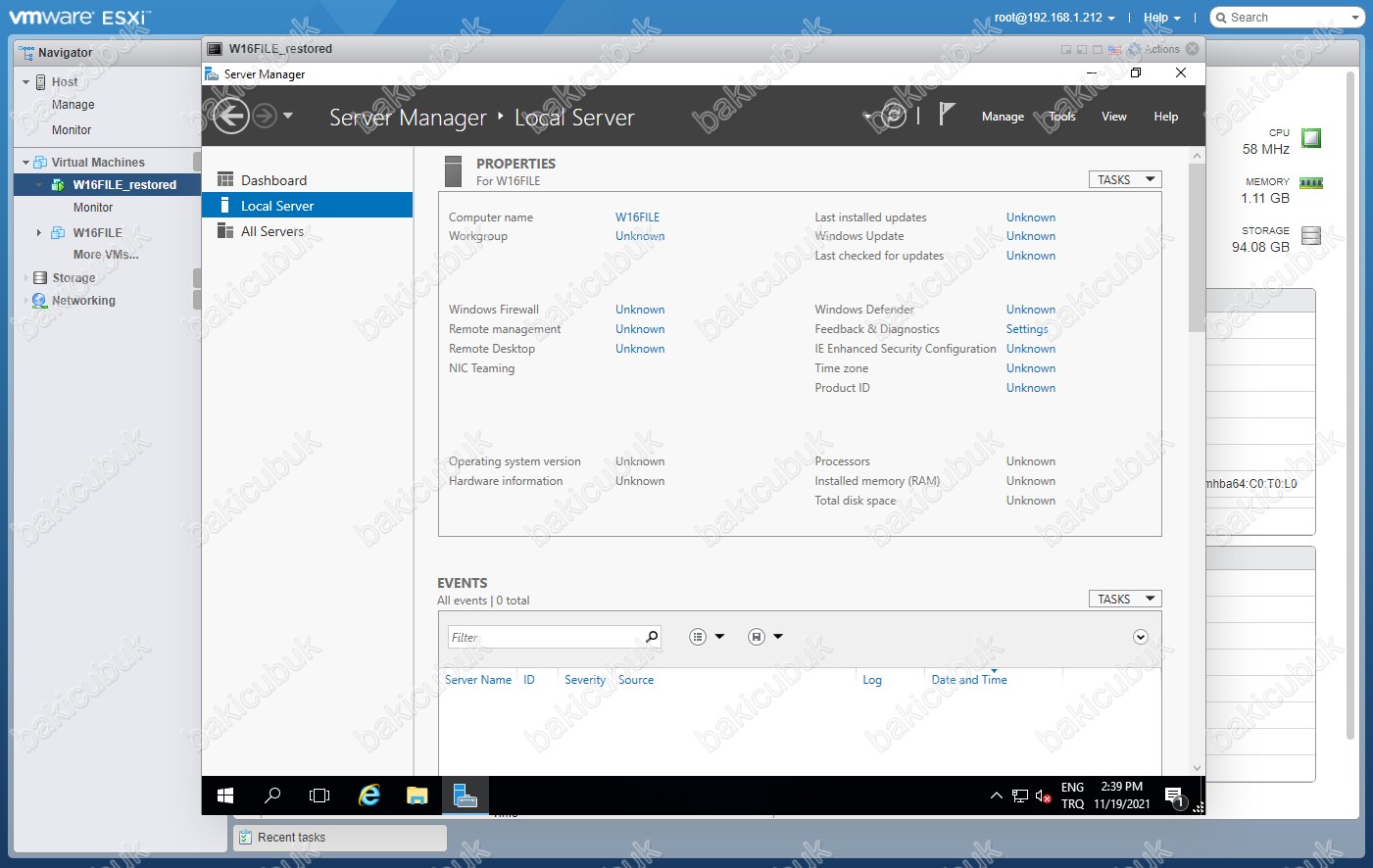Click the Workgroup Unknown link
This screenshot has width=1373, height=868.
pos(640,236)
